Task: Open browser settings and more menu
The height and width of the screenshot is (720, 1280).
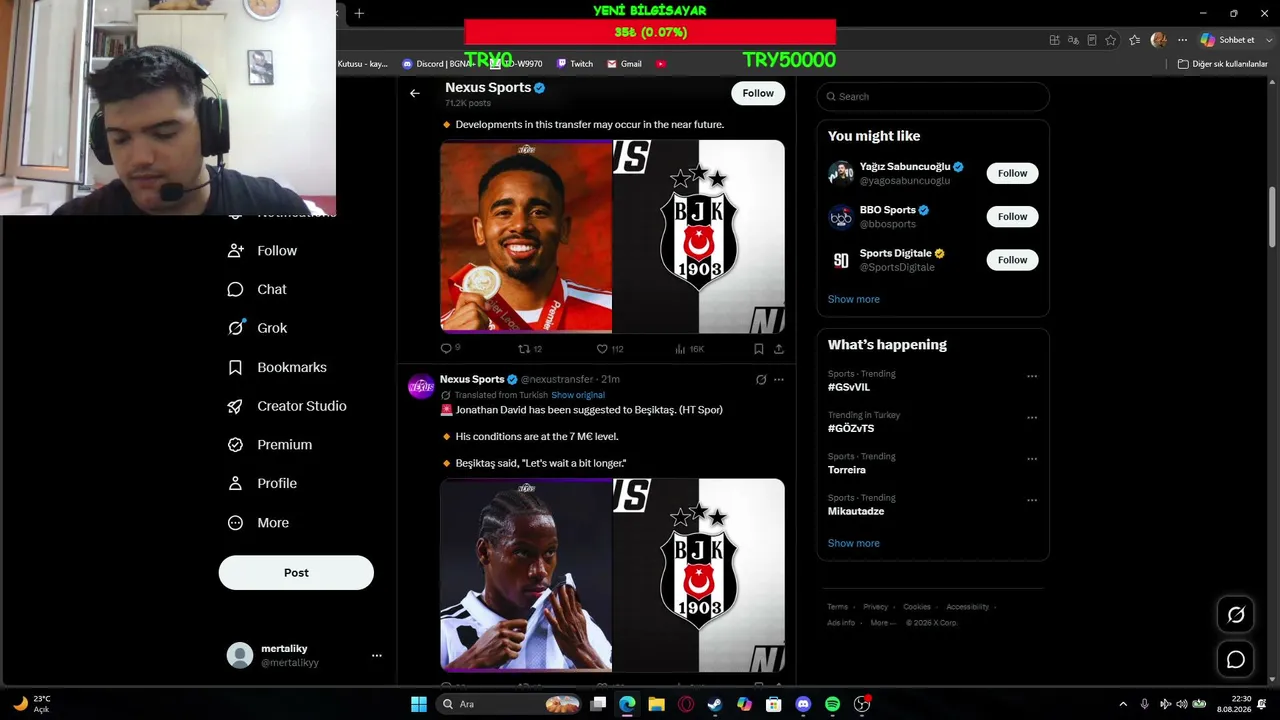Action: click(x=1183, y=40)
